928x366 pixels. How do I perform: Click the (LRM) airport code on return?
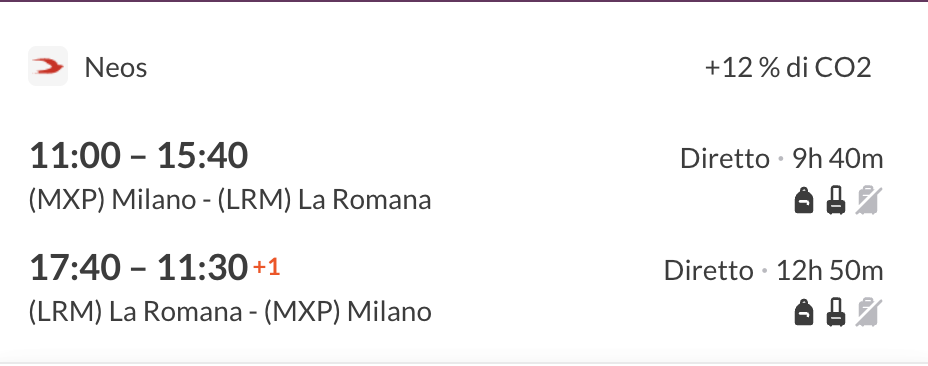tap(65, 312)
